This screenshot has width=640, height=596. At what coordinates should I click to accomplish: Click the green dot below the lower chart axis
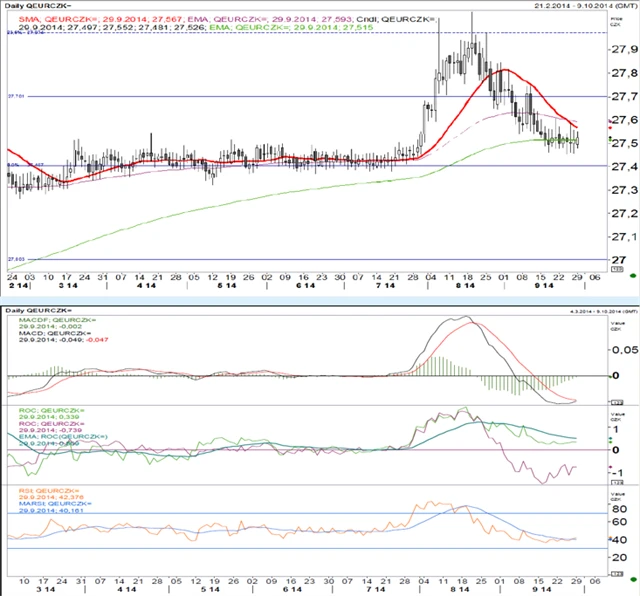(x=633, y=579)
